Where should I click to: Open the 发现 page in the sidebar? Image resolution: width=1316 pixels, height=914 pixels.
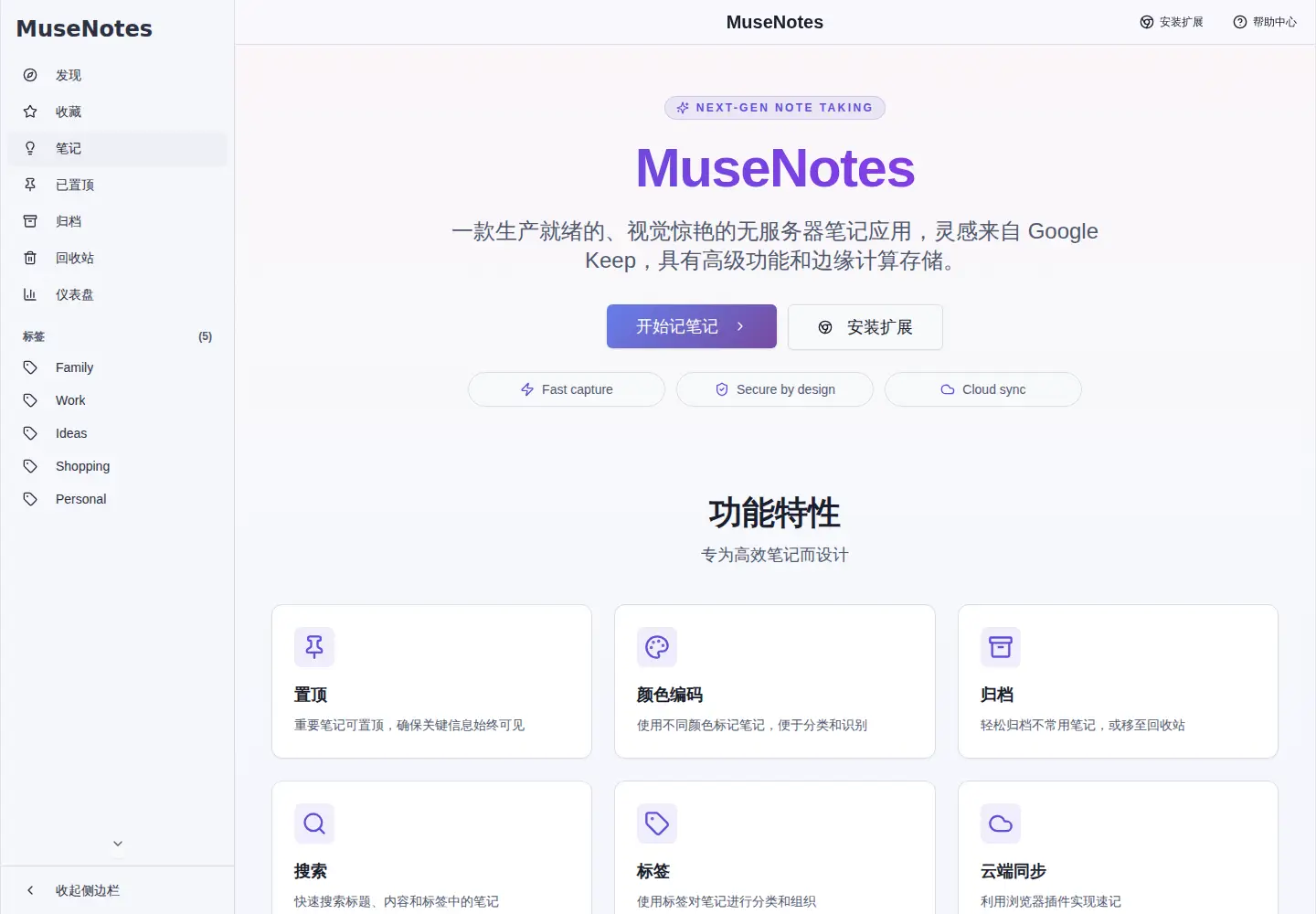pos(117,75)
